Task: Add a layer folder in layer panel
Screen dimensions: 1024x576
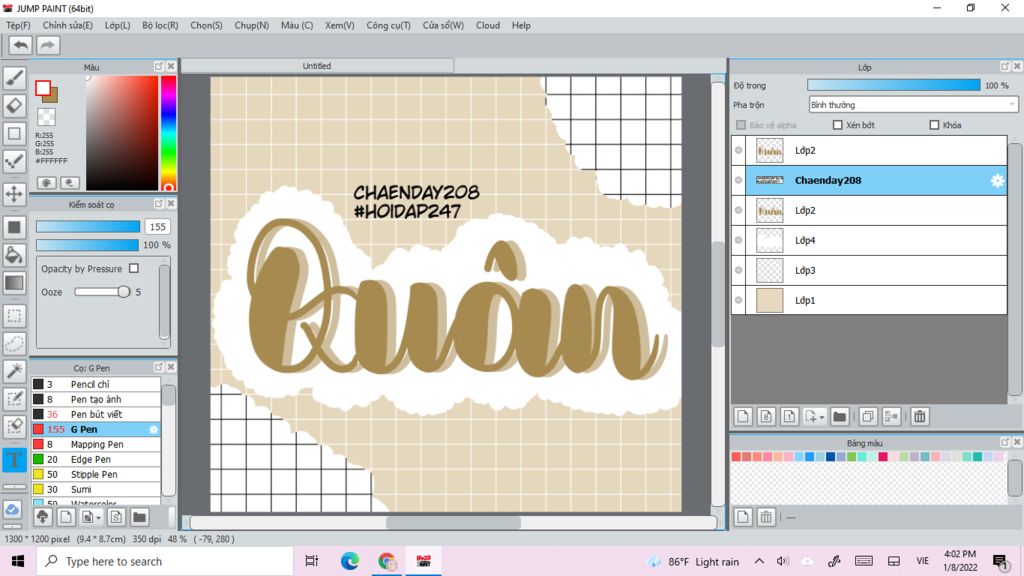Action: coord(840,416)
